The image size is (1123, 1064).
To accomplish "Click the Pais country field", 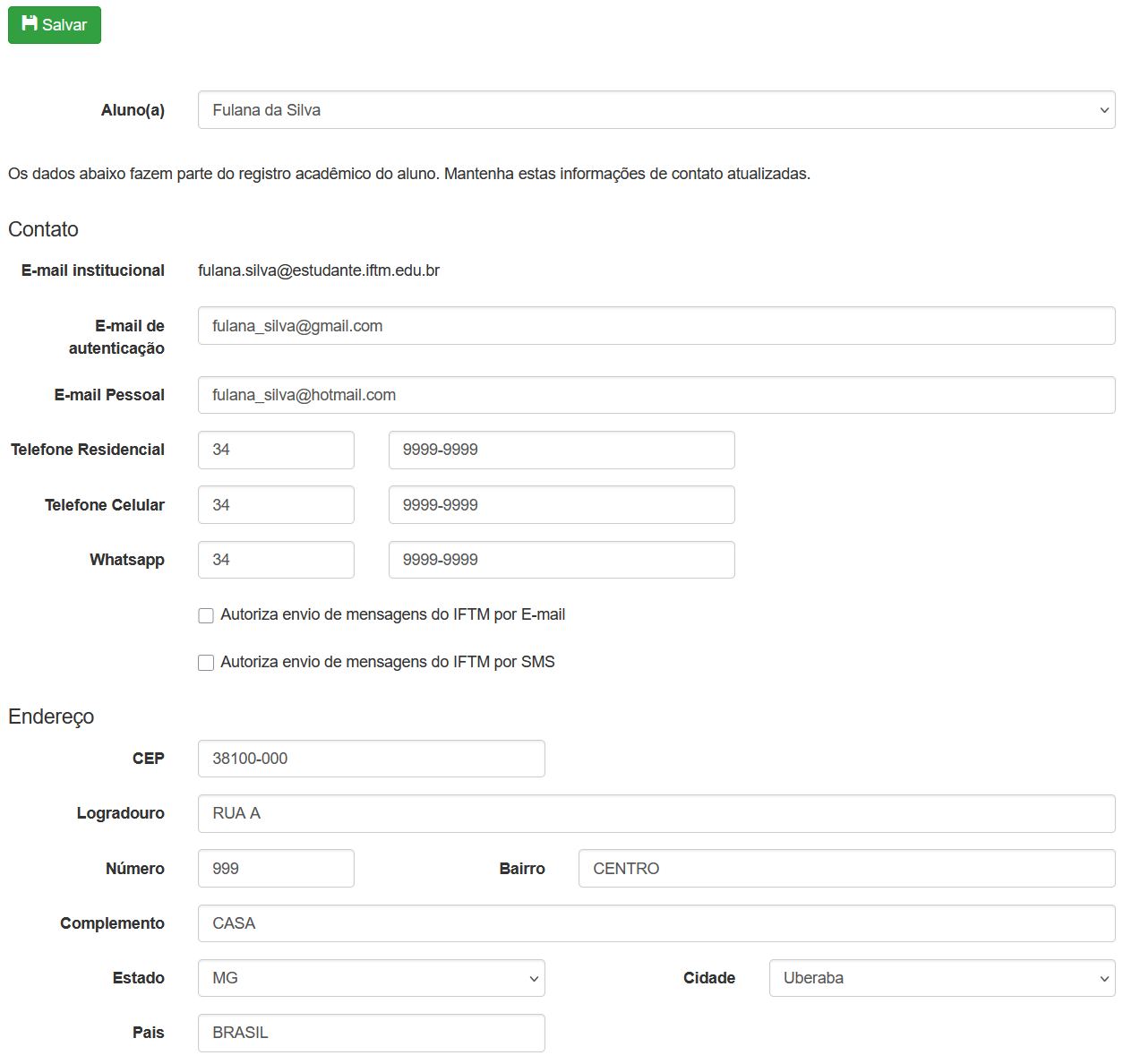I will point(371,1033).
